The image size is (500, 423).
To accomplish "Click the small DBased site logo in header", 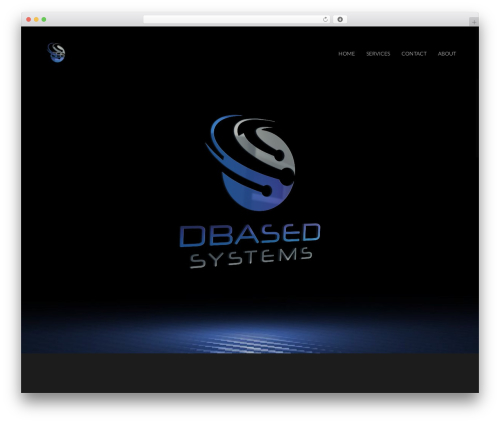I will click(x=56, y=52).
